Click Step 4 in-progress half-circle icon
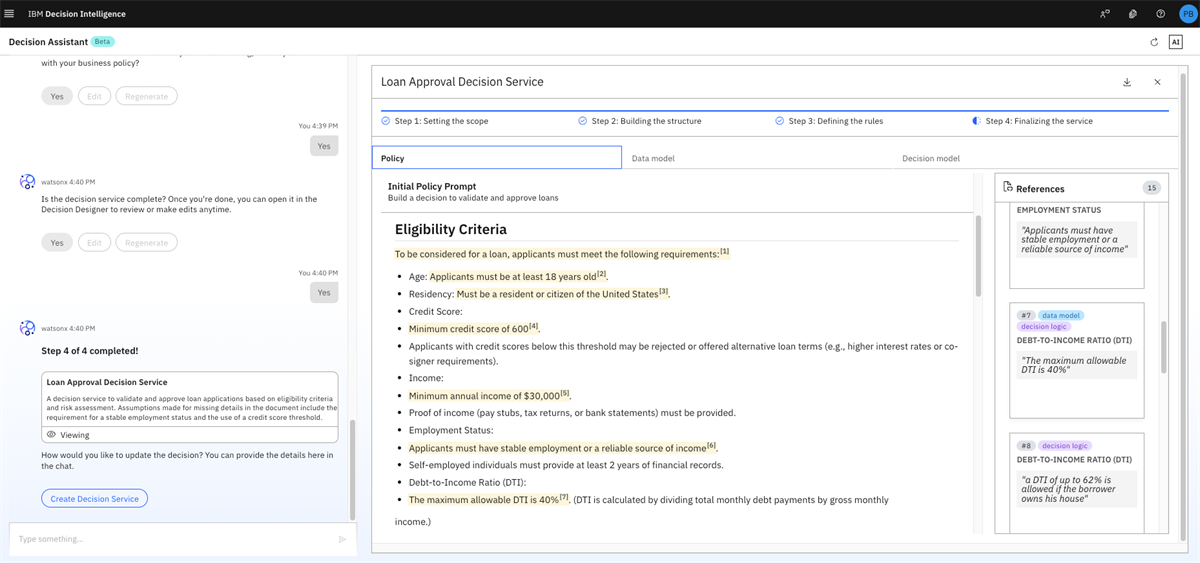This screenshot has height=563, width=1200. pyautogui.click(x=977, y=121)
